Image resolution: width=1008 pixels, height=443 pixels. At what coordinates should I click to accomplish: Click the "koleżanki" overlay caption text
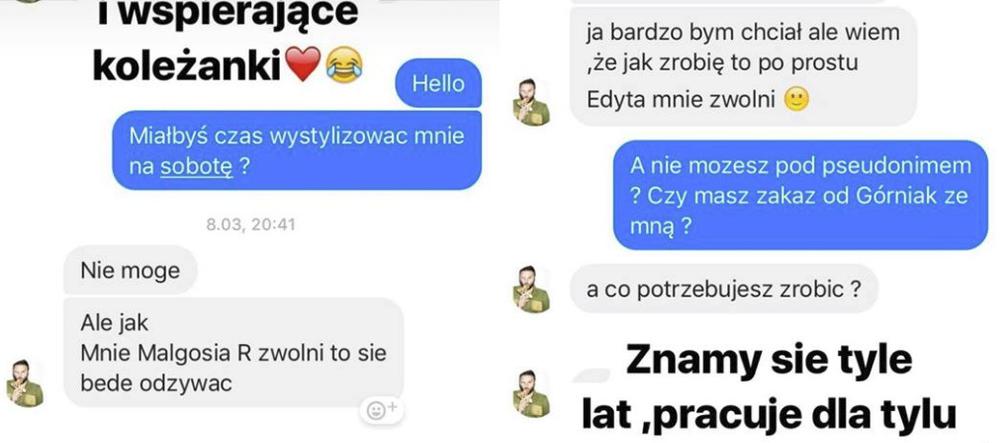pos(187,65)
